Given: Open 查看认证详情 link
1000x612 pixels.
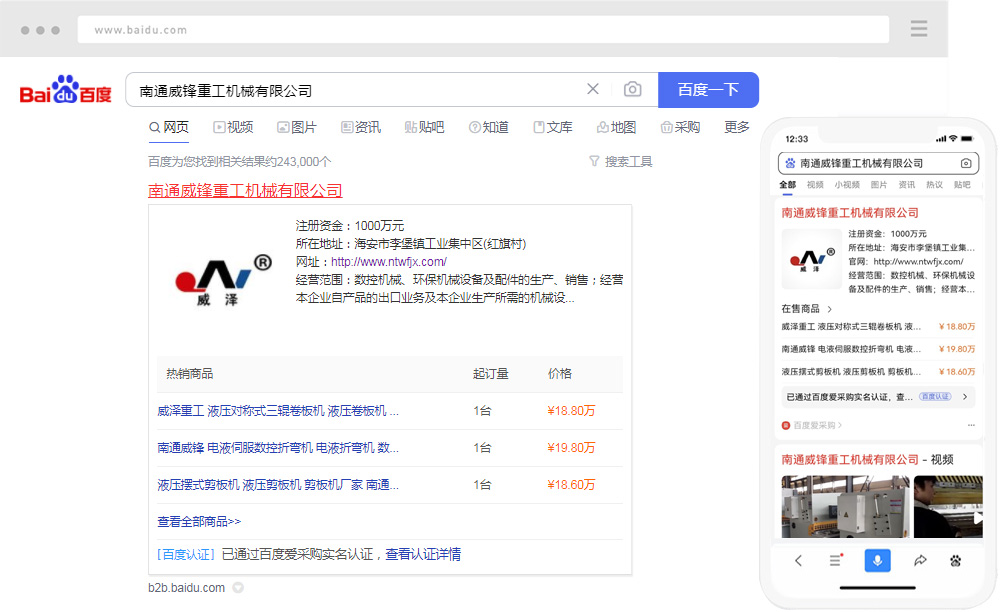Looking at the screenshot, I should coord(423,555).
